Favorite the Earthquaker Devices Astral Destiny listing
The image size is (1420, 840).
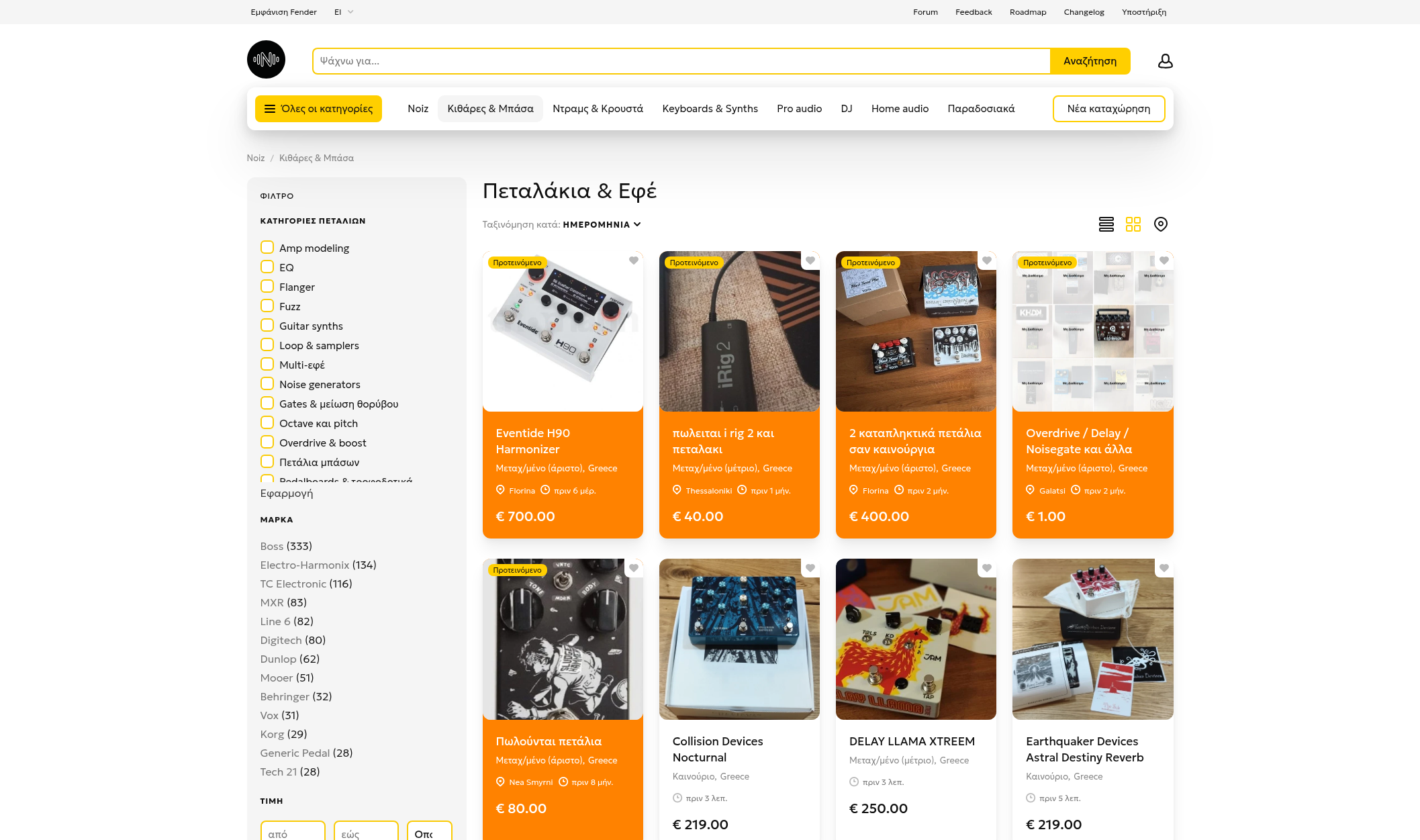click(x=1164, y=568)
